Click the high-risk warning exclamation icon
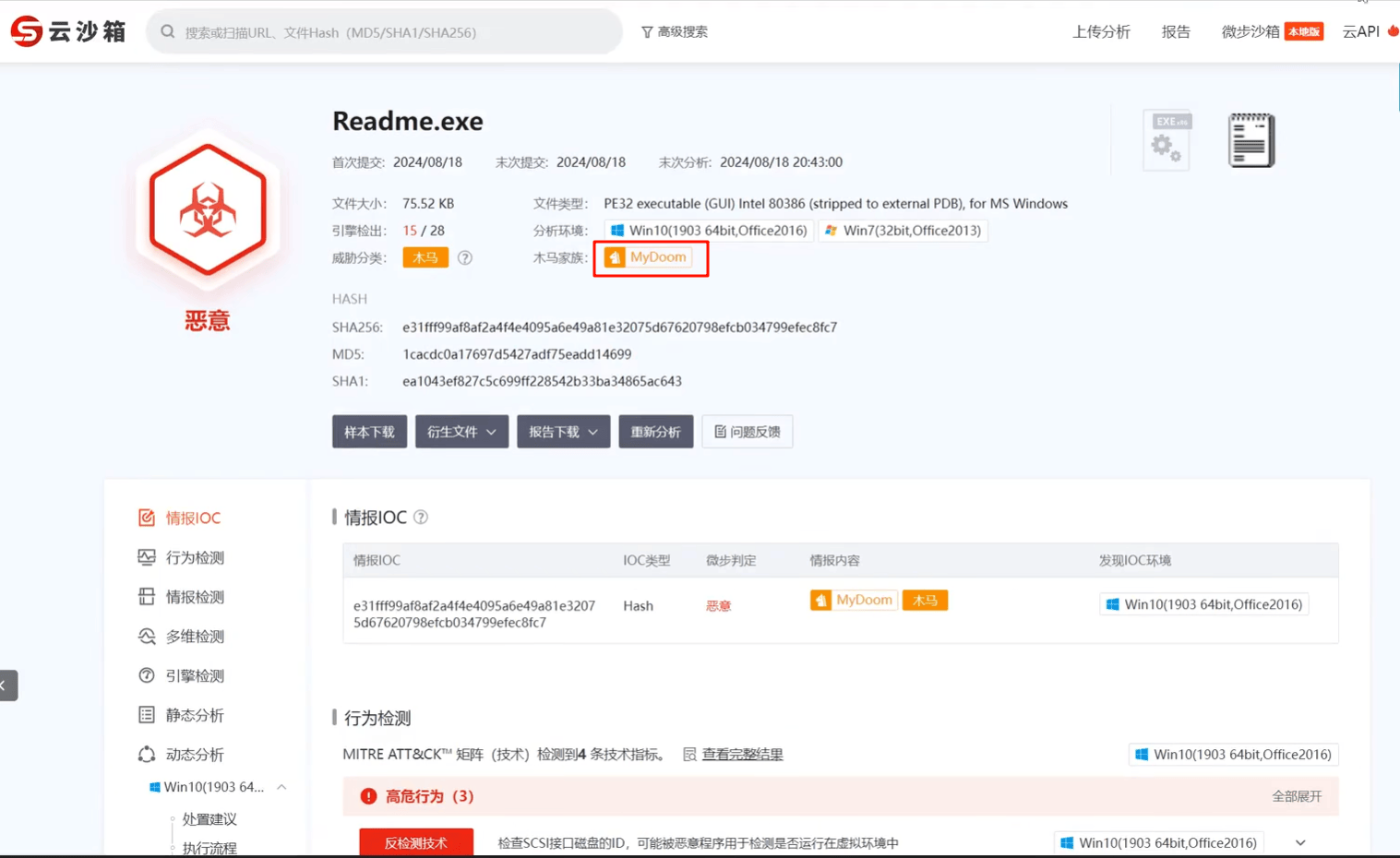 368,796
